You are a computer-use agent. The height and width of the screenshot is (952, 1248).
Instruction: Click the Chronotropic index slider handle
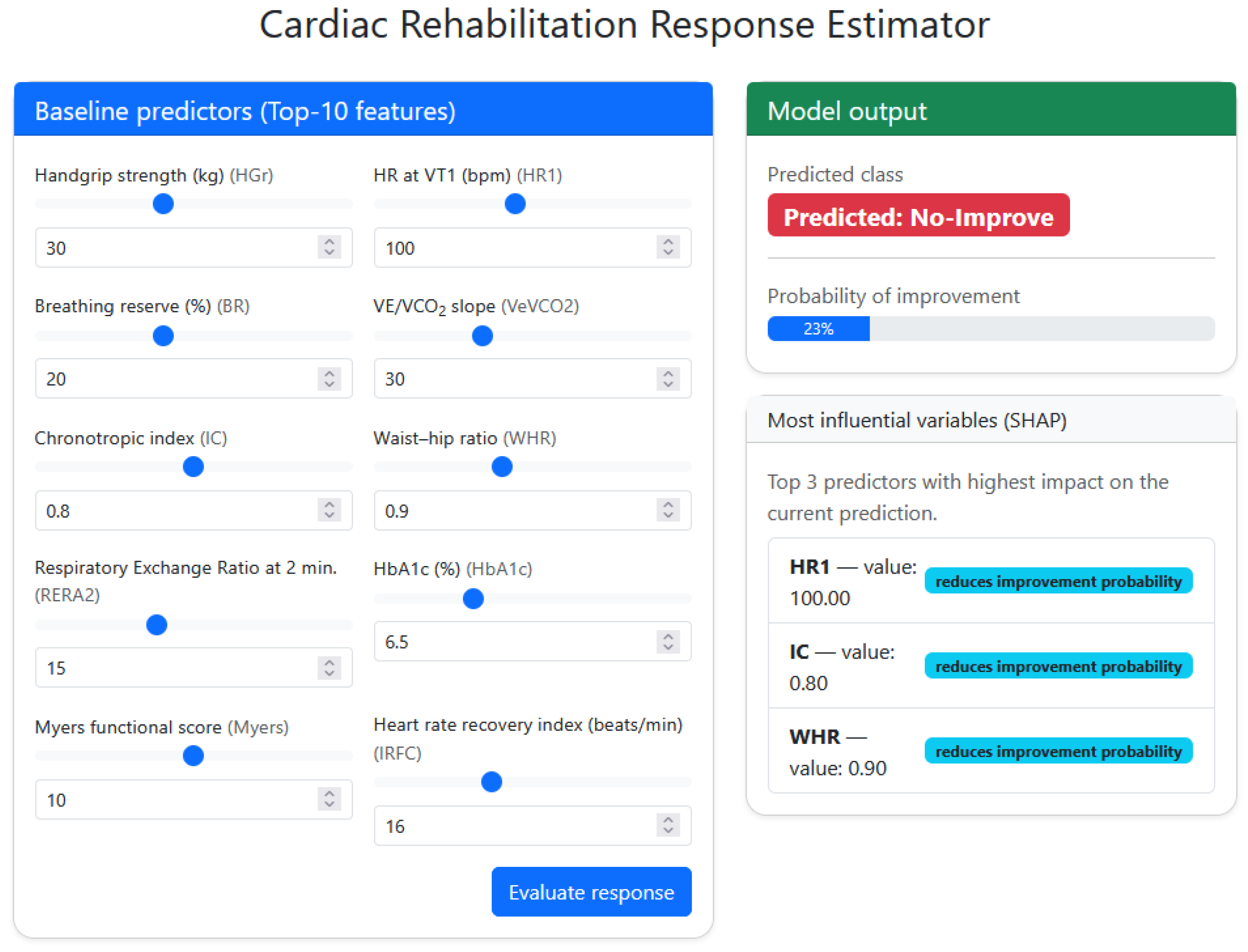coord(193,467)
